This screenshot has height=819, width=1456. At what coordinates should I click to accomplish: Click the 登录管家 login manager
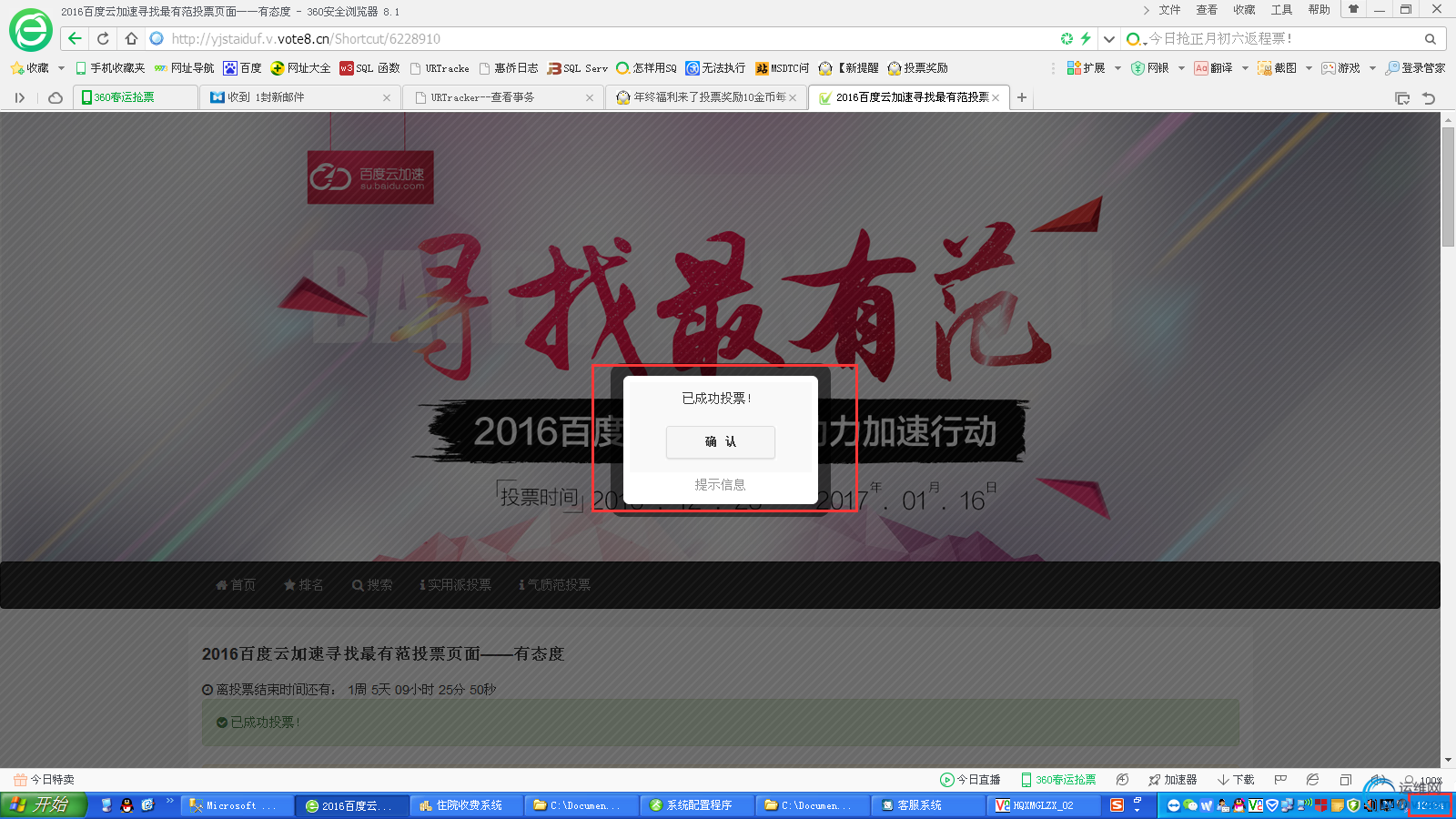1416,68
